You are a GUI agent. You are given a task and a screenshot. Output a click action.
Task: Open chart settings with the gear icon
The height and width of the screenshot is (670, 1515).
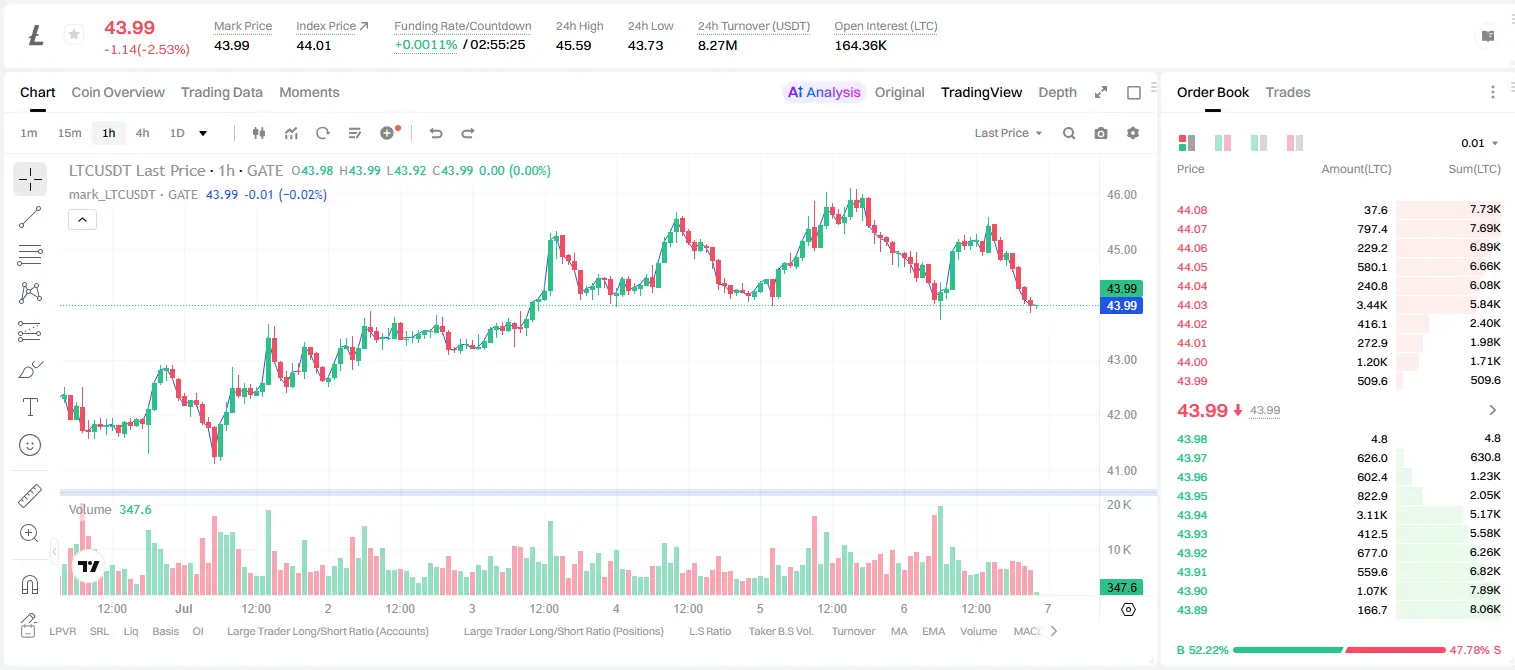coord(1133,133)
